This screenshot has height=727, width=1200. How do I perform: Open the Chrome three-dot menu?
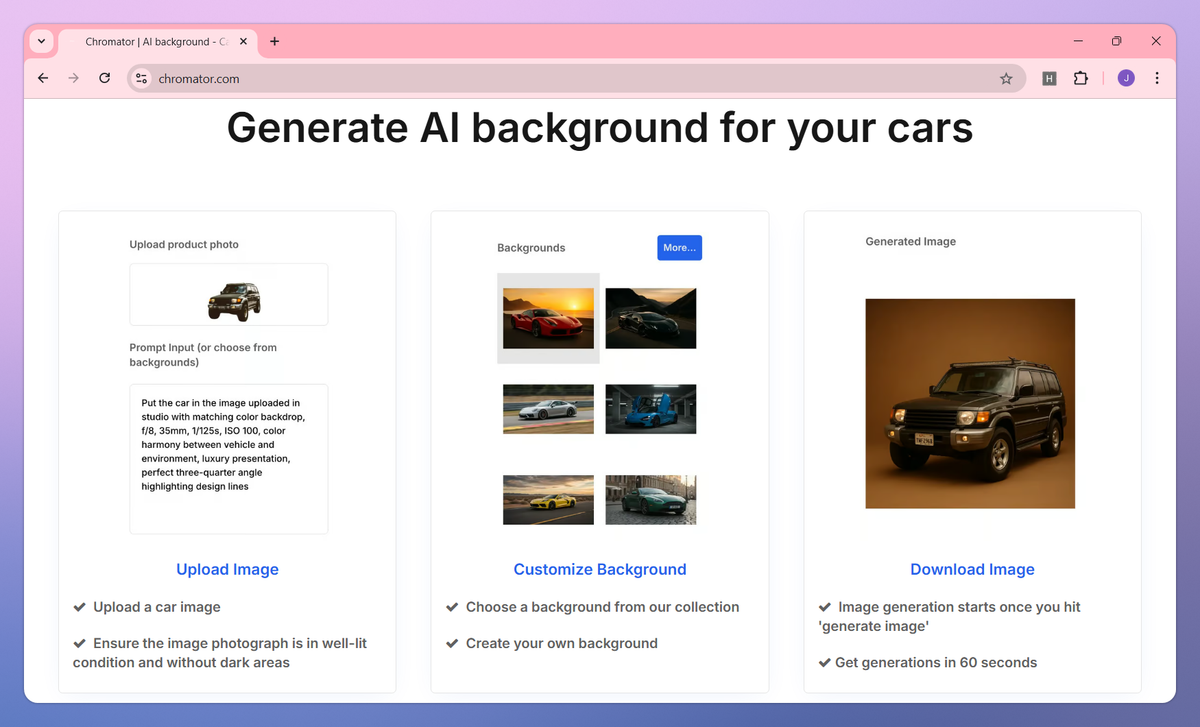coord(1157,78)
